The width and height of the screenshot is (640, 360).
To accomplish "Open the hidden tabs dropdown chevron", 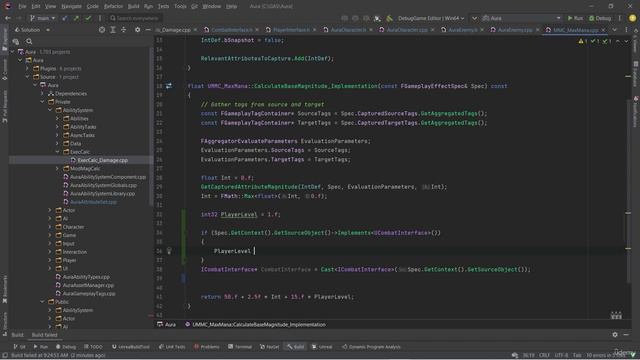I will click(x=614, y=30).
